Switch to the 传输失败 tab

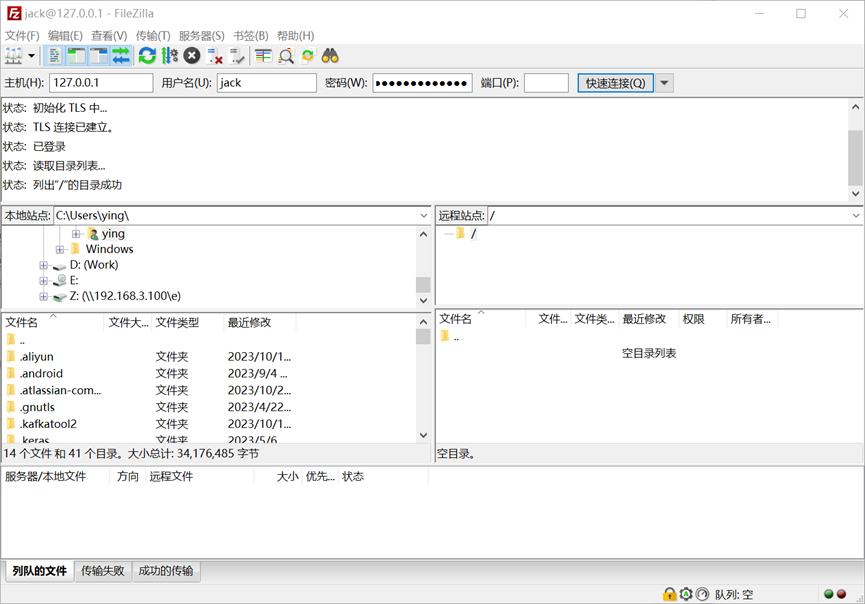click(103, 571)
